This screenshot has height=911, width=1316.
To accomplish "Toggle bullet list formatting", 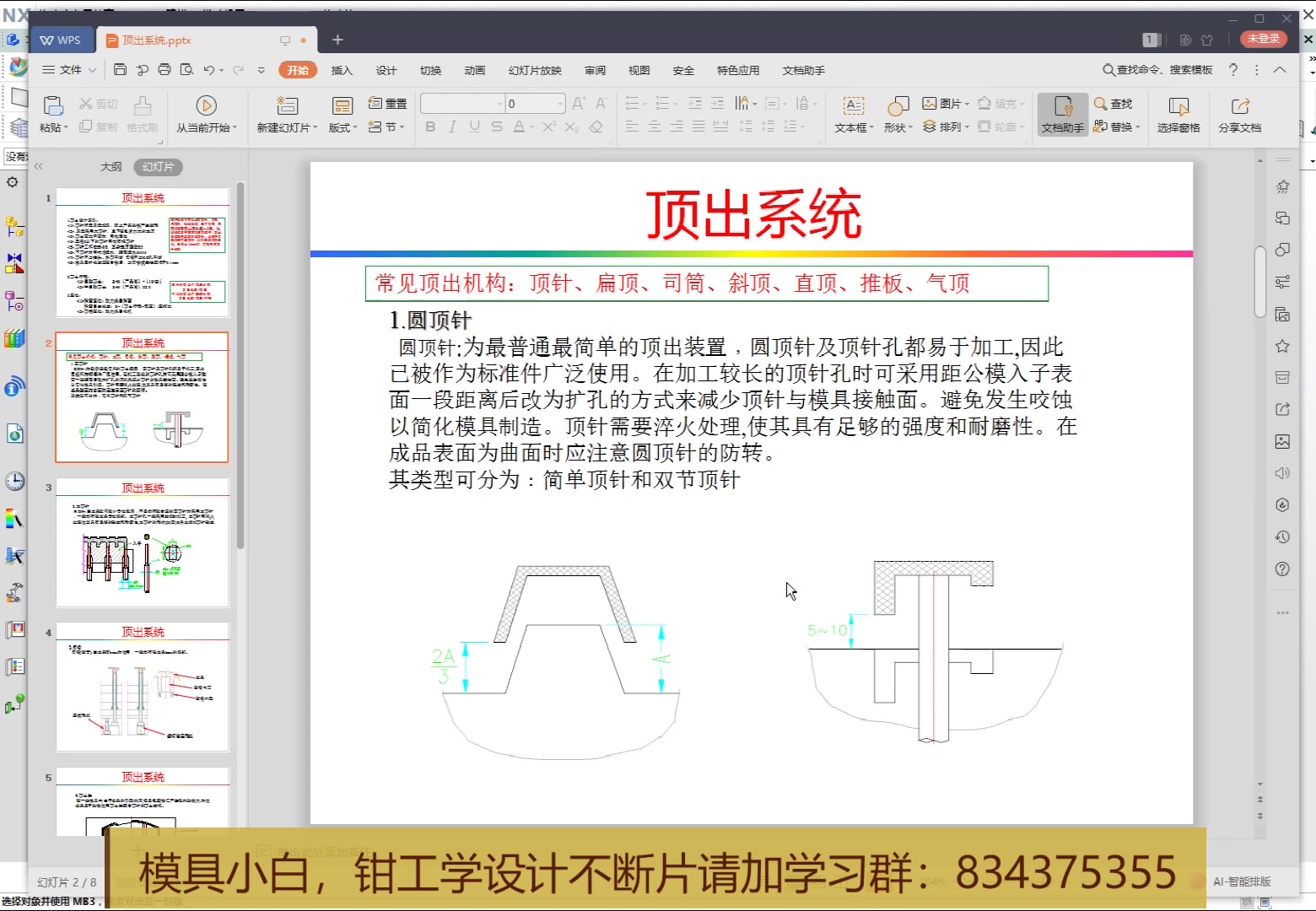I will [x=633, y=104].
